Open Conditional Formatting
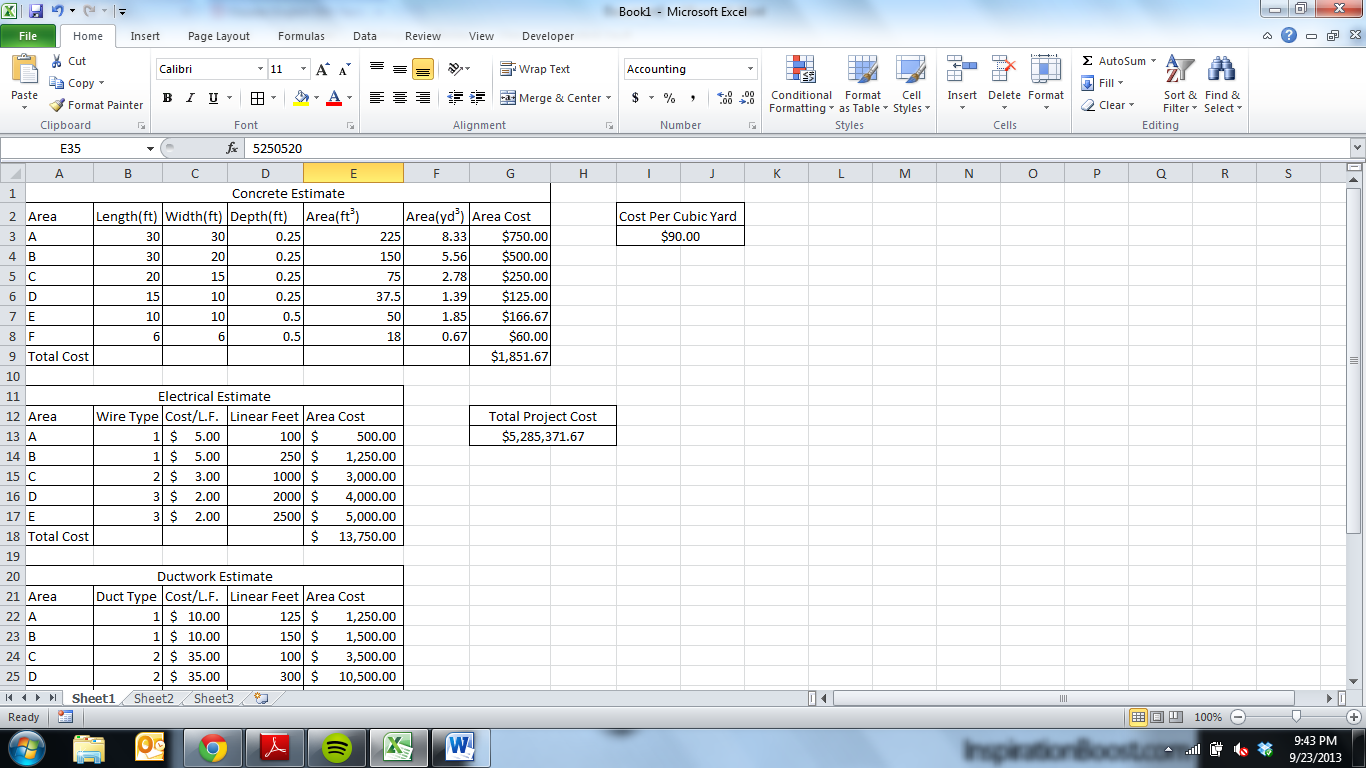Image resolution: width=1366 pixels, height=768 pixels. click(800, 85)
